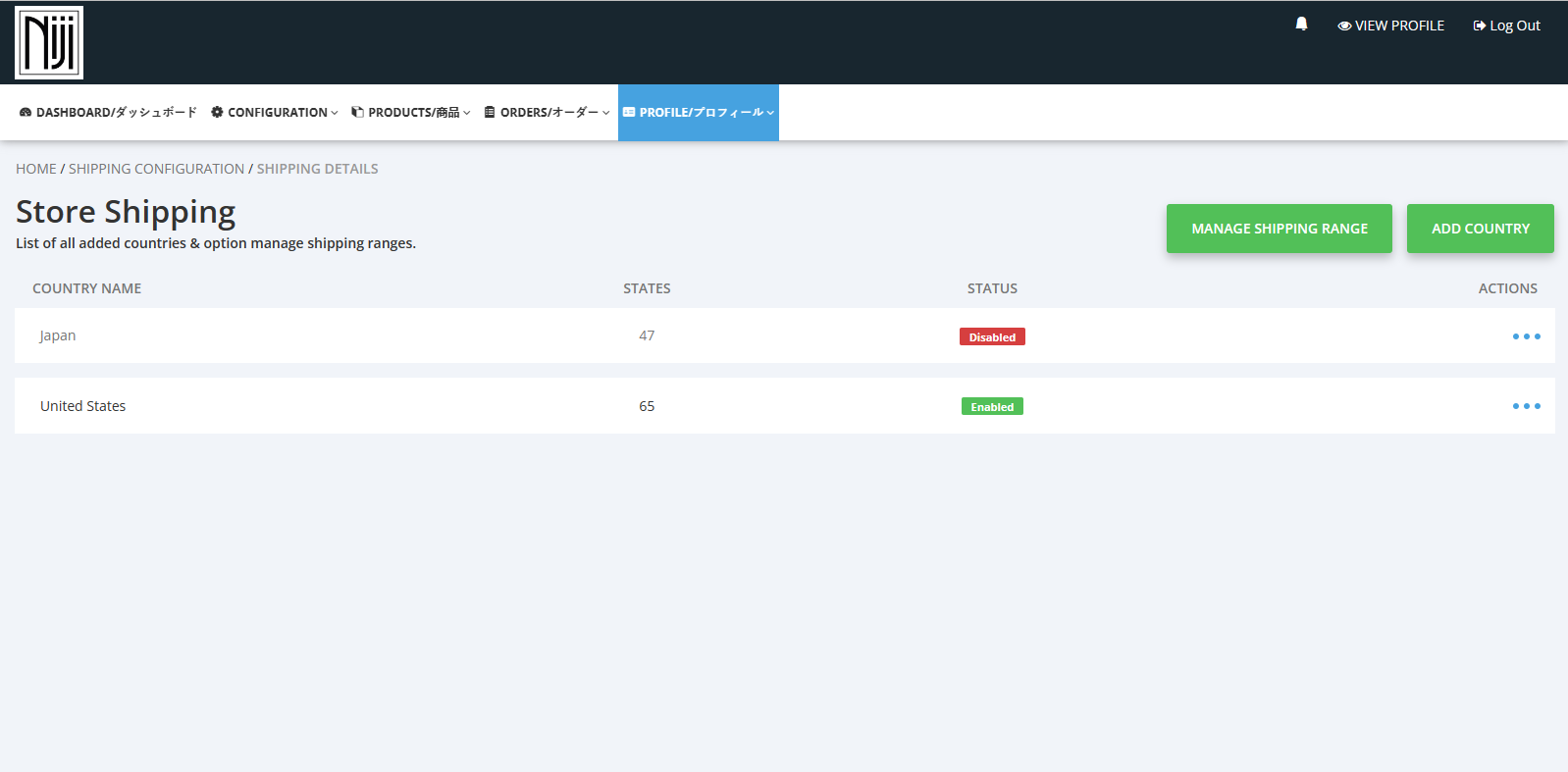The width and height of the screenshot is (1568, 772).
Task: Expand the Configuration dropdown chevron
Action: pos(335,113)
